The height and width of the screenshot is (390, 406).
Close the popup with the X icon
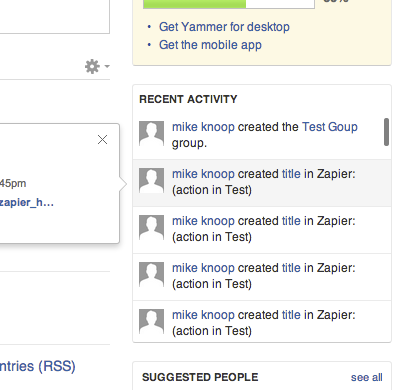(x=102, y=139)
